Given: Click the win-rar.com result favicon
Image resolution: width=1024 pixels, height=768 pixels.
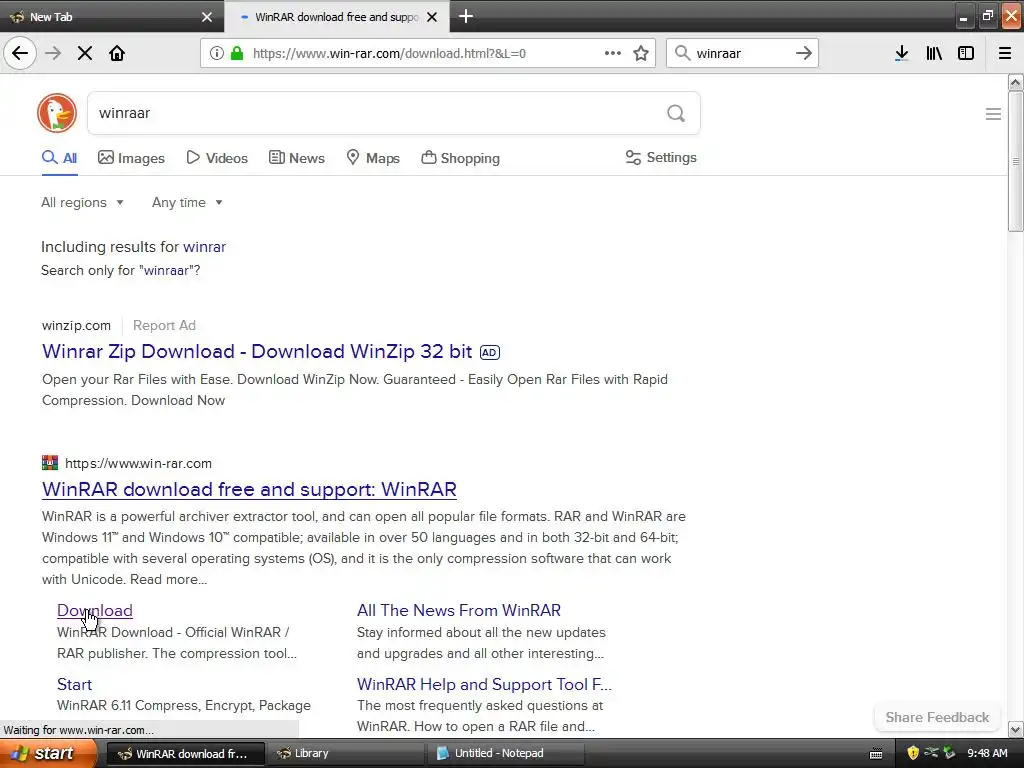Looking at the screenshot, I should 50,463.
